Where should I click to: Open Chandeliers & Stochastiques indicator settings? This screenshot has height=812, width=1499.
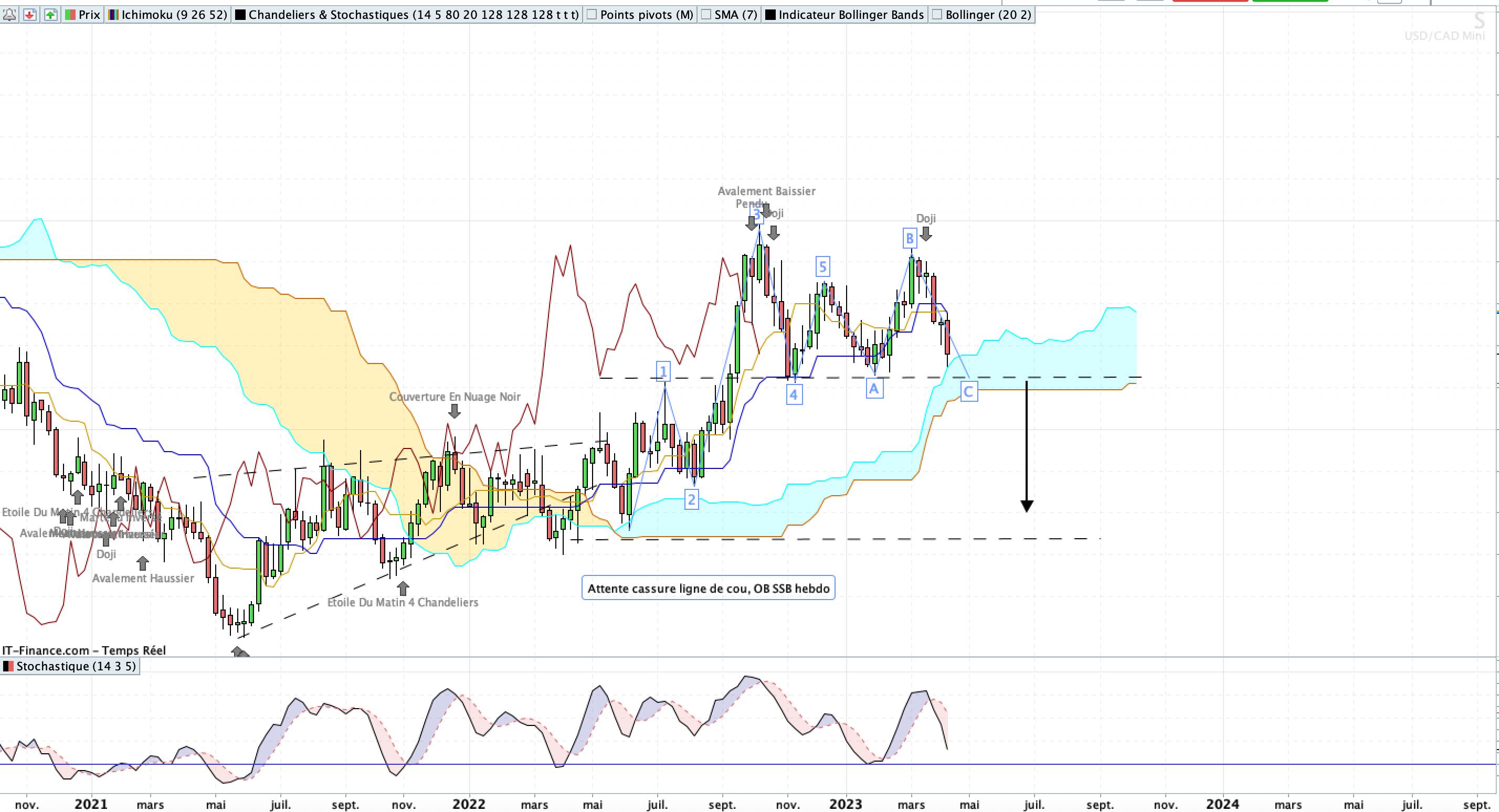click(x=413, y=15)
